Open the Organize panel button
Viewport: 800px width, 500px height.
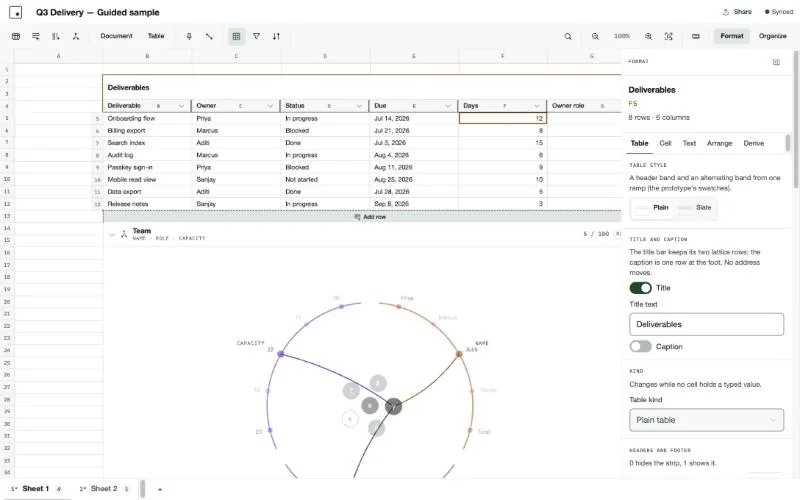(x=772, y=36)
